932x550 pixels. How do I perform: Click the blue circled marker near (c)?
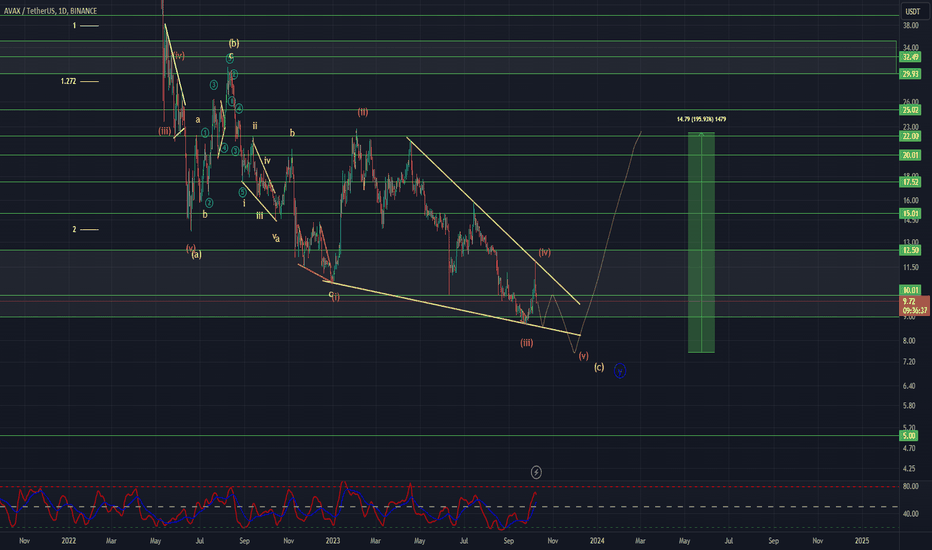click(620, 371)
